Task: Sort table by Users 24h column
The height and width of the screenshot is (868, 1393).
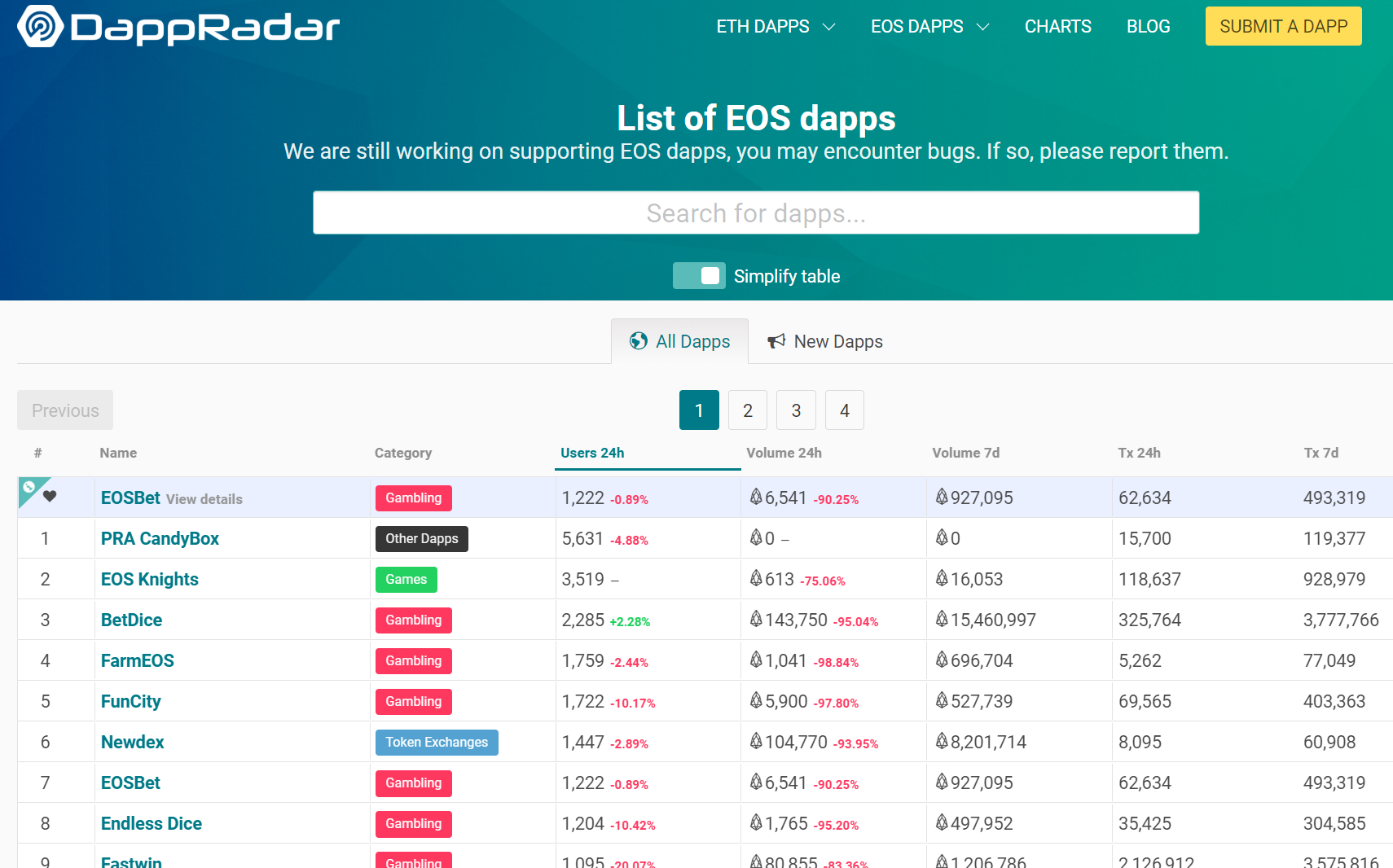Action: pyautogui.click(x=592, y=453)
